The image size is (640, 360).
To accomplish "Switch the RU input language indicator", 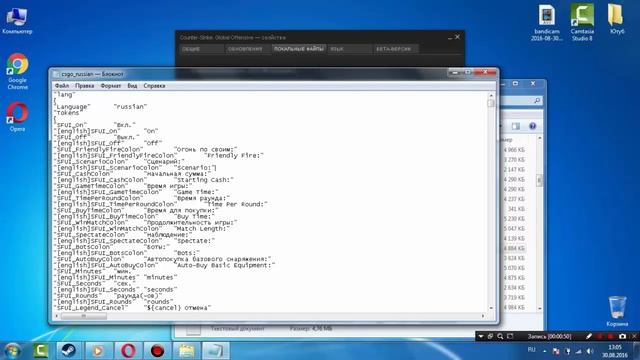I will (531, 350).
